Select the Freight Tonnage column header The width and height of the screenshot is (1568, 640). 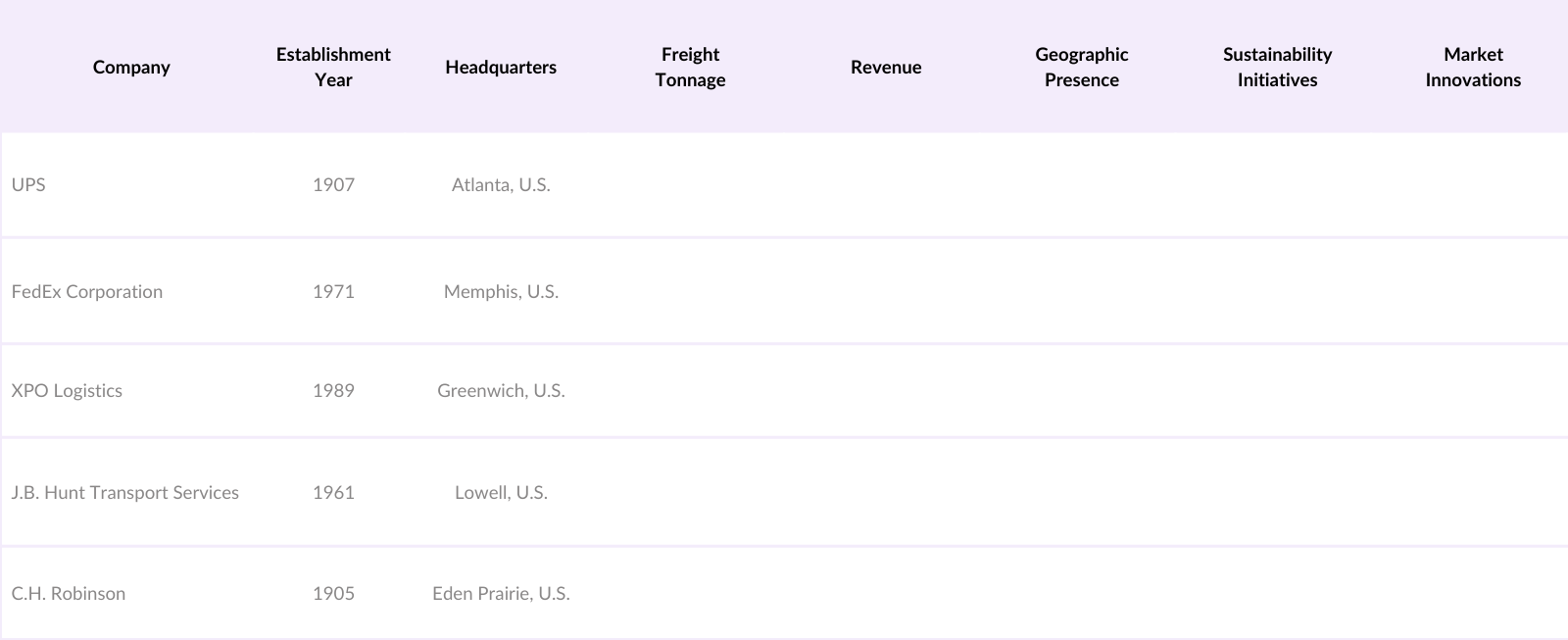pyautogui.click(x=690, y=67)
